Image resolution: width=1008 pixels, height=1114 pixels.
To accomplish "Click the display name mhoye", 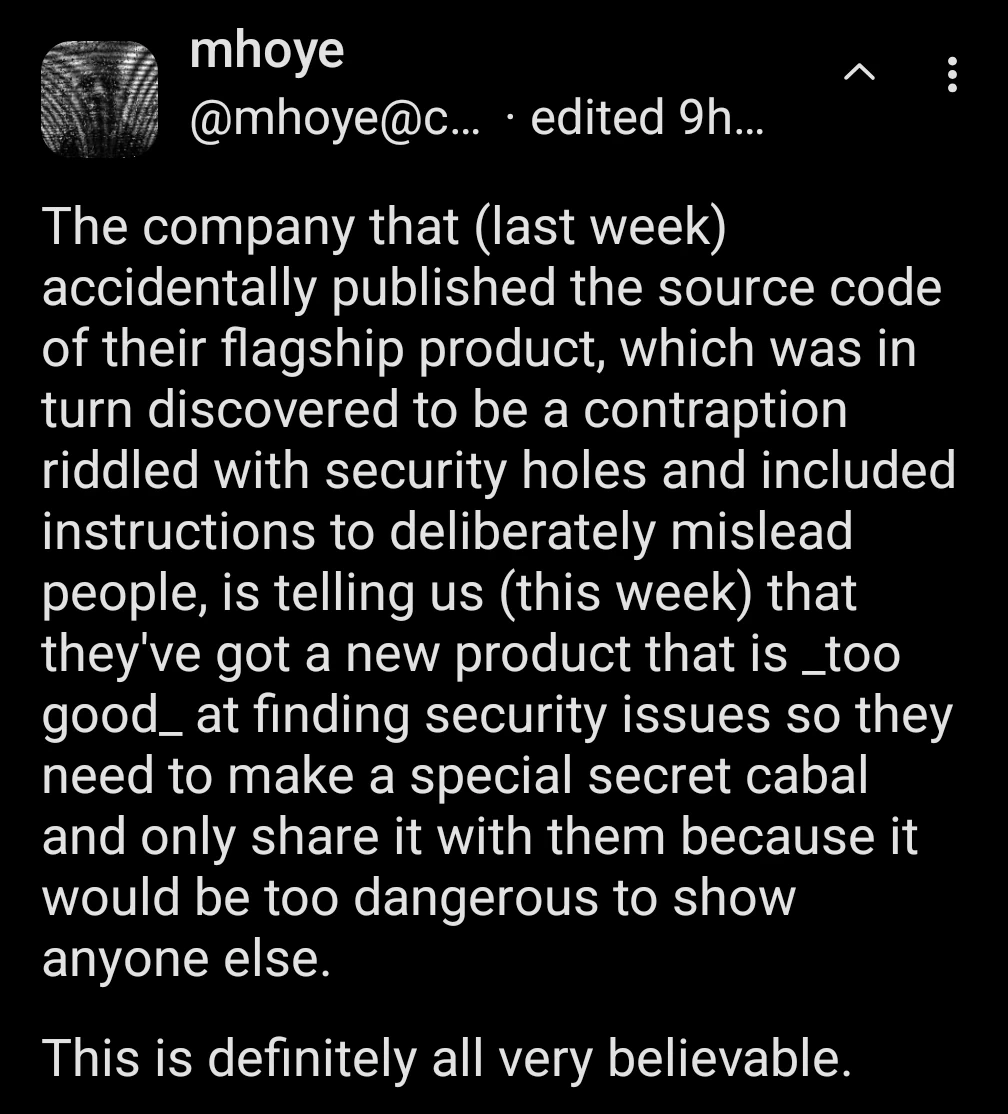I will click(266, 50).
